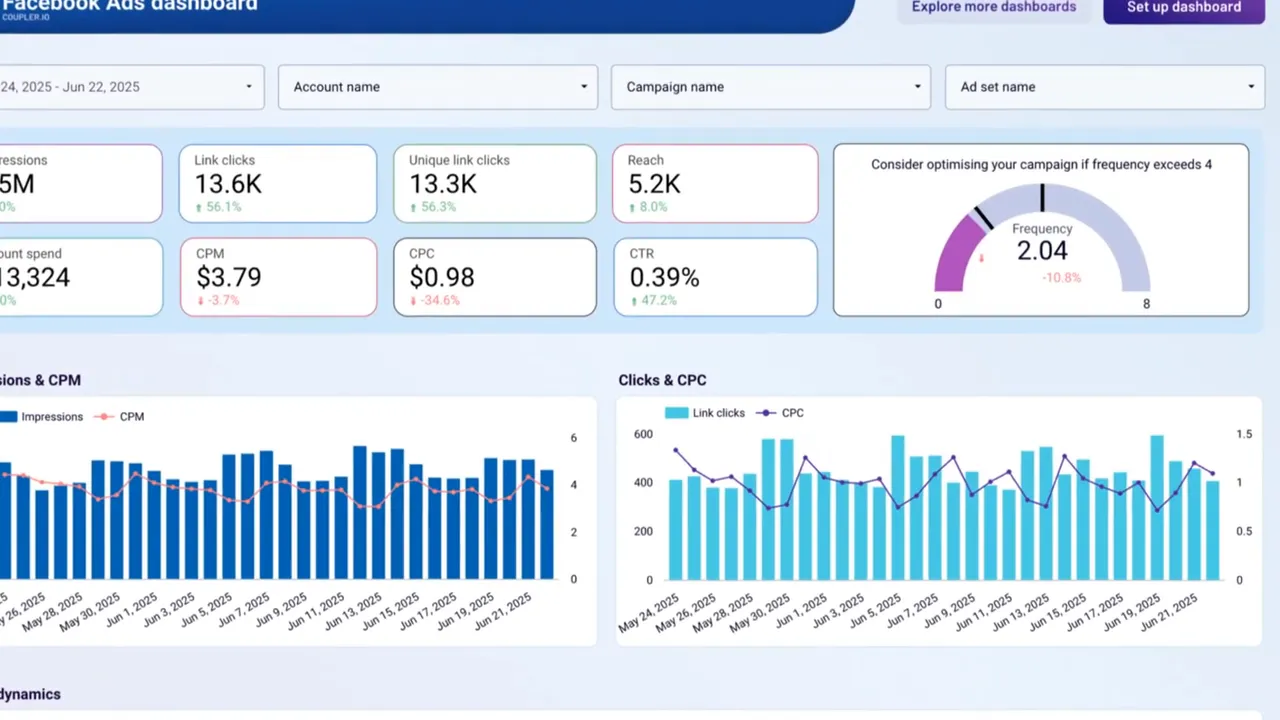Open the Account name dropdown

(438, 87)
